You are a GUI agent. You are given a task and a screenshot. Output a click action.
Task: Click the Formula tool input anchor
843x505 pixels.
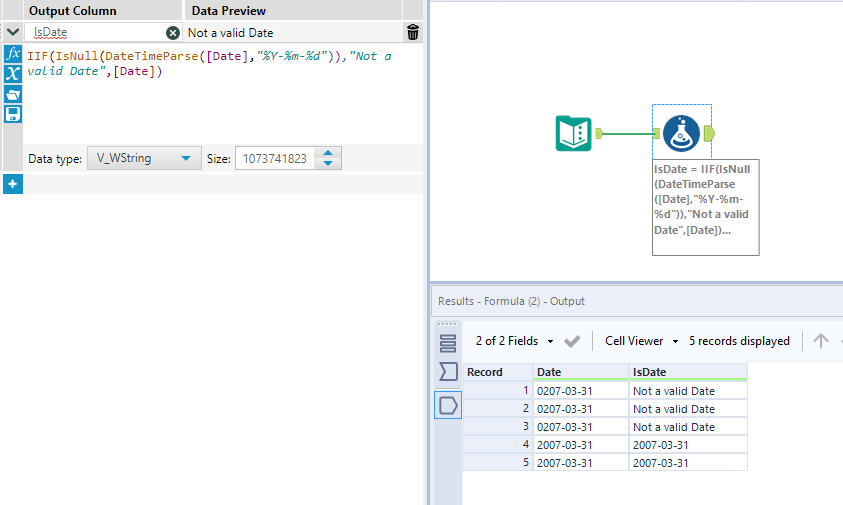[656, 133]
